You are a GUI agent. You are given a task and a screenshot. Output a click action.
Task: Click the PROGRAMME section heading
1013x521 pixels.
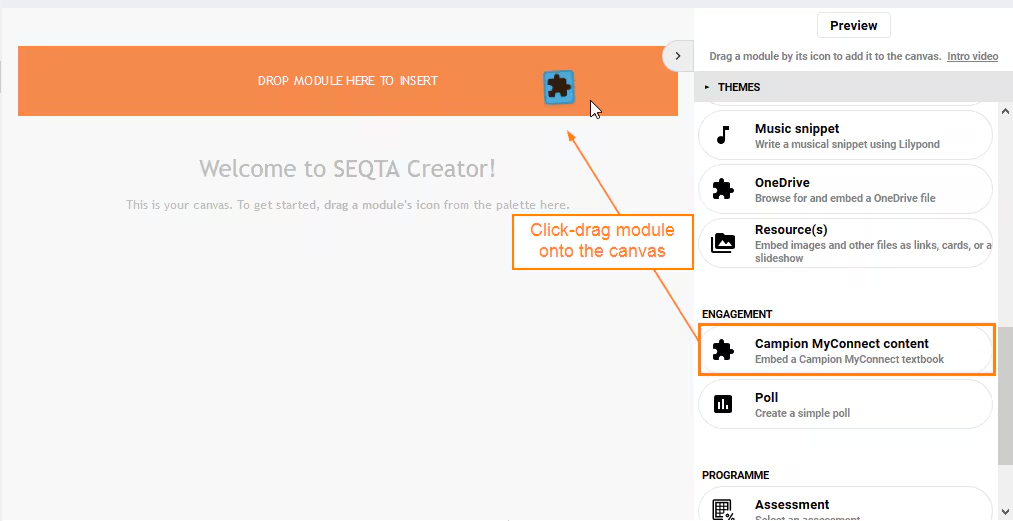pyautogui.click(x=736, y=475)
